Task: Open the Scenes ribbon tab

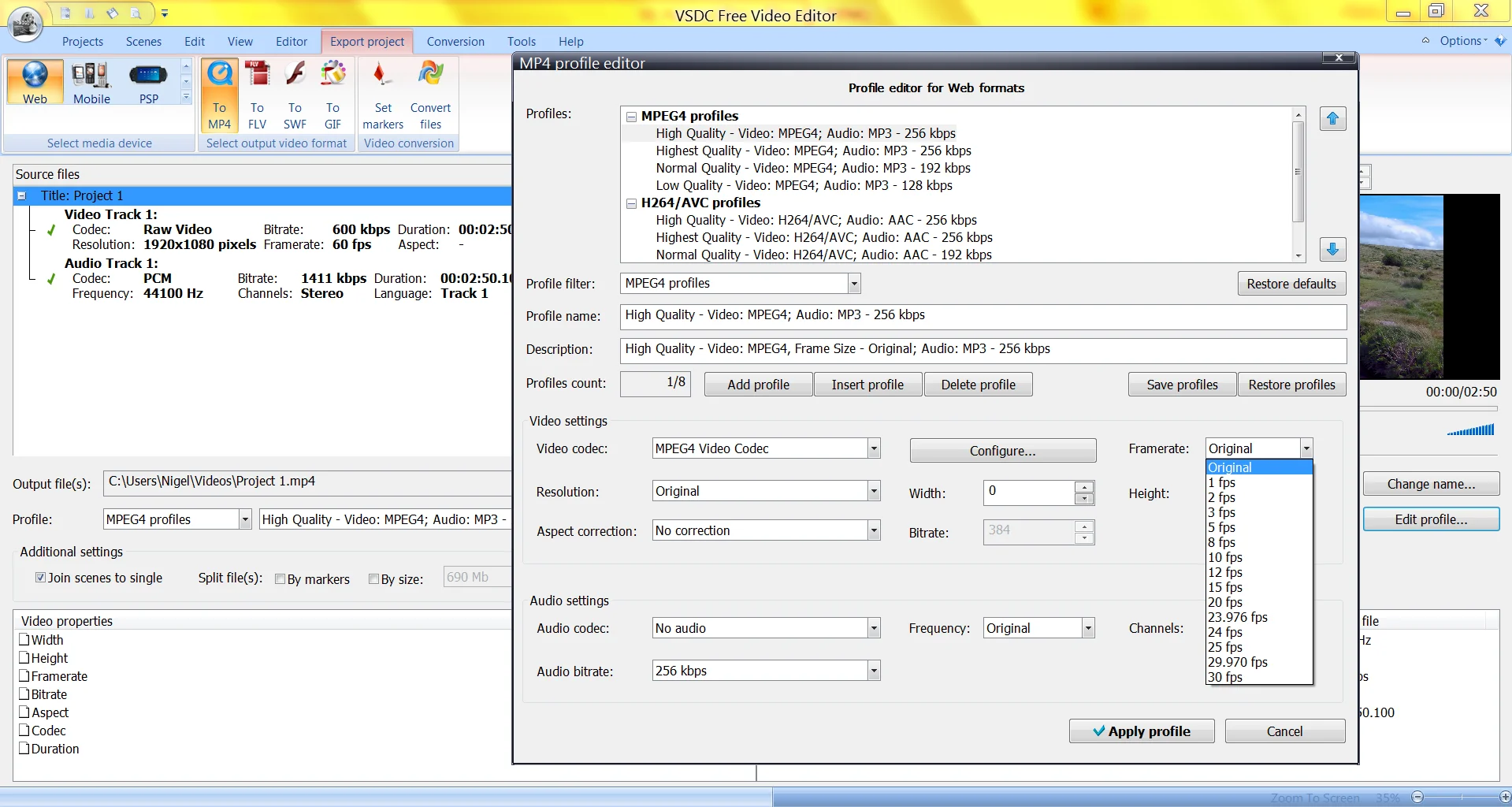Action: pyautogui.click(x=143, y=42)
